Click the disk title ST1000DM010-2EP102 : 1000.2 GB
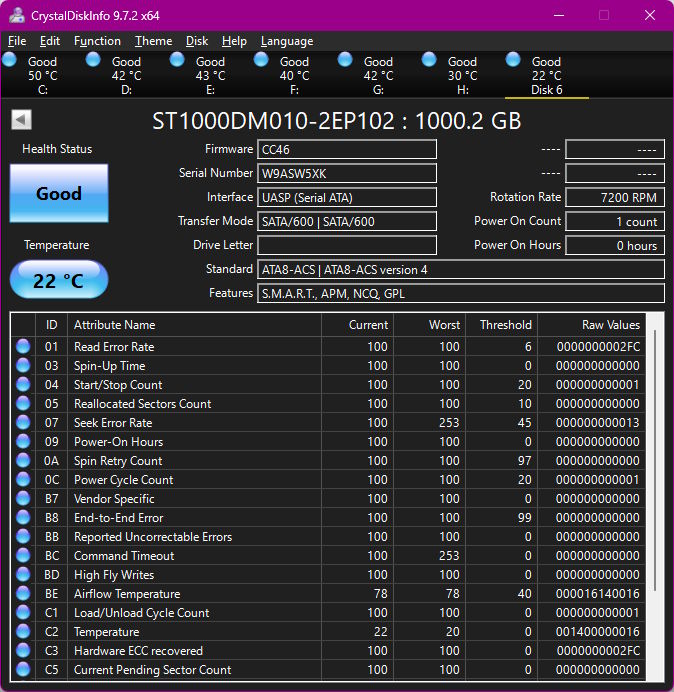The height and width of the screenshot is (692, 674). [x=336, y=121]
